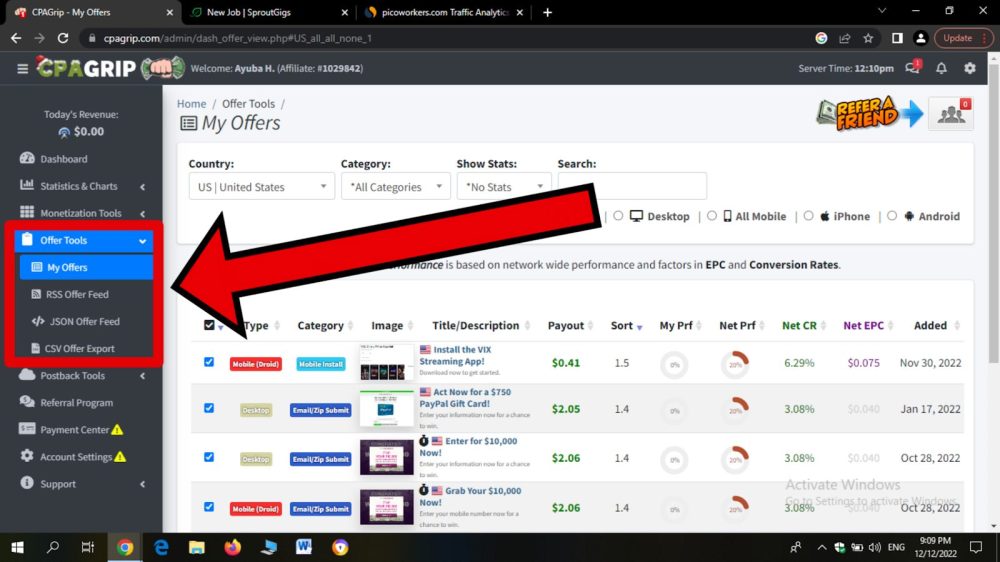Screen dimensions: 1000x562
Task: Click the Support info icon
Action: pos(27,483)
